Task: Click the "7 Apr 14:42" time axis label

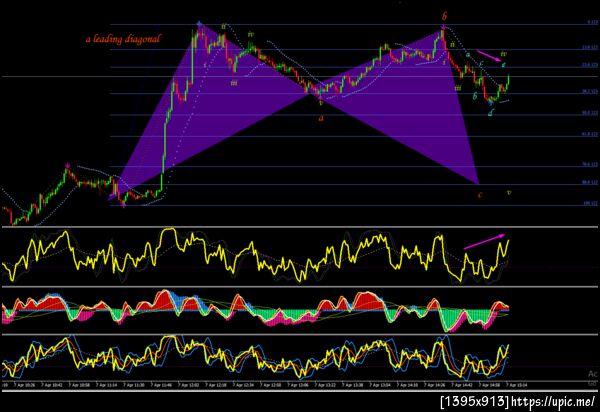Action: 462,385
